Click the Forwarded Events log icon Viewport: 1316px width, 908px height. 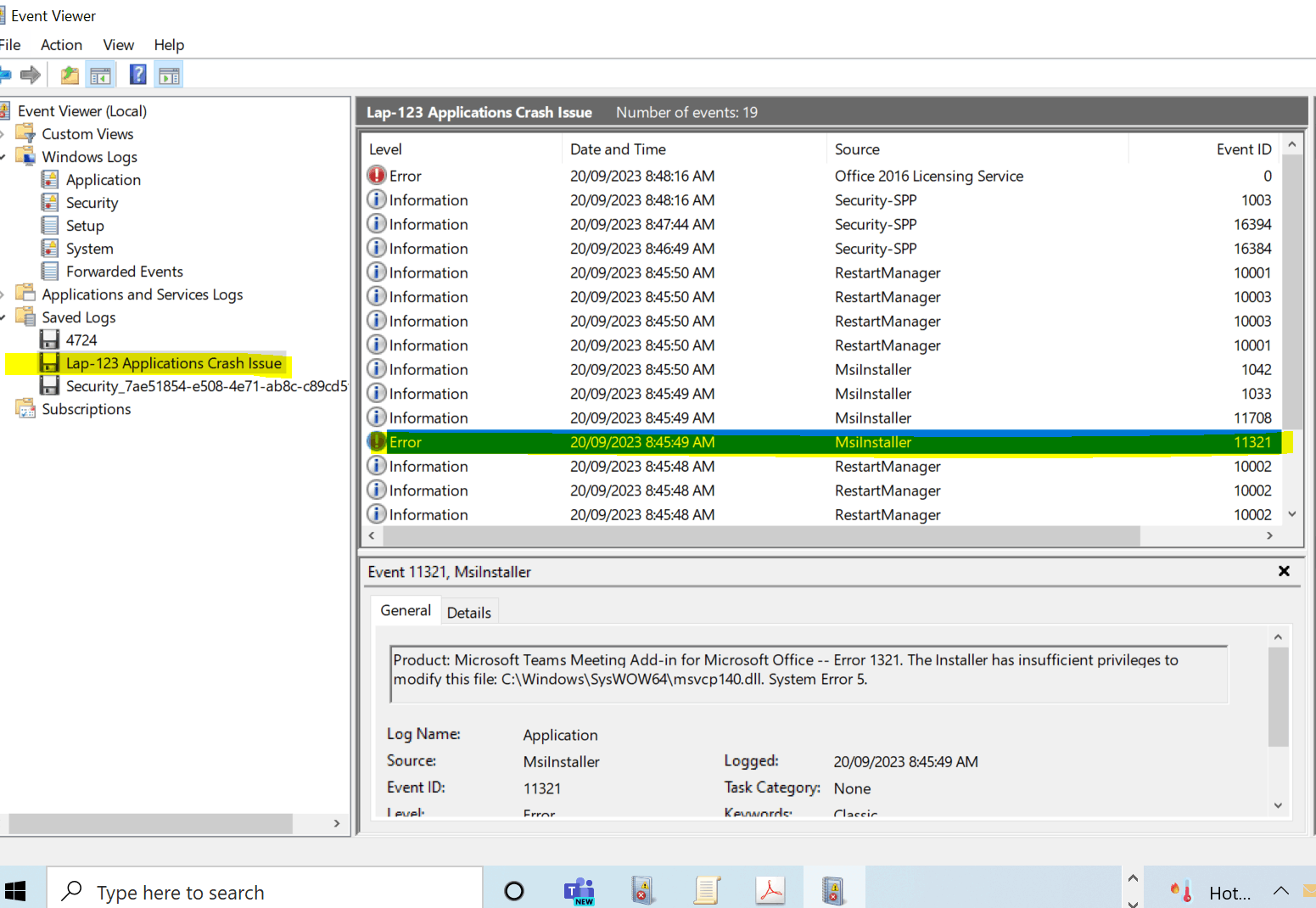tap(51, 271)
